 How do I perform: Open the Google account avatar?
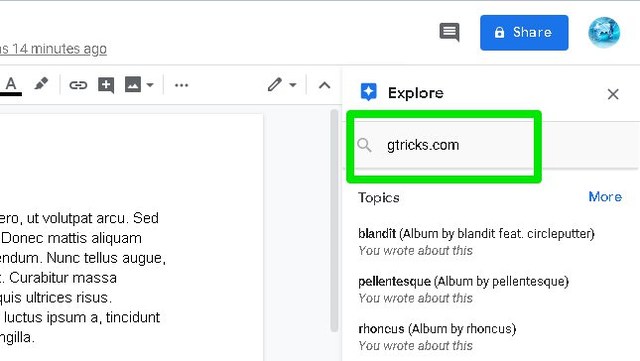(x=604, y=32)
